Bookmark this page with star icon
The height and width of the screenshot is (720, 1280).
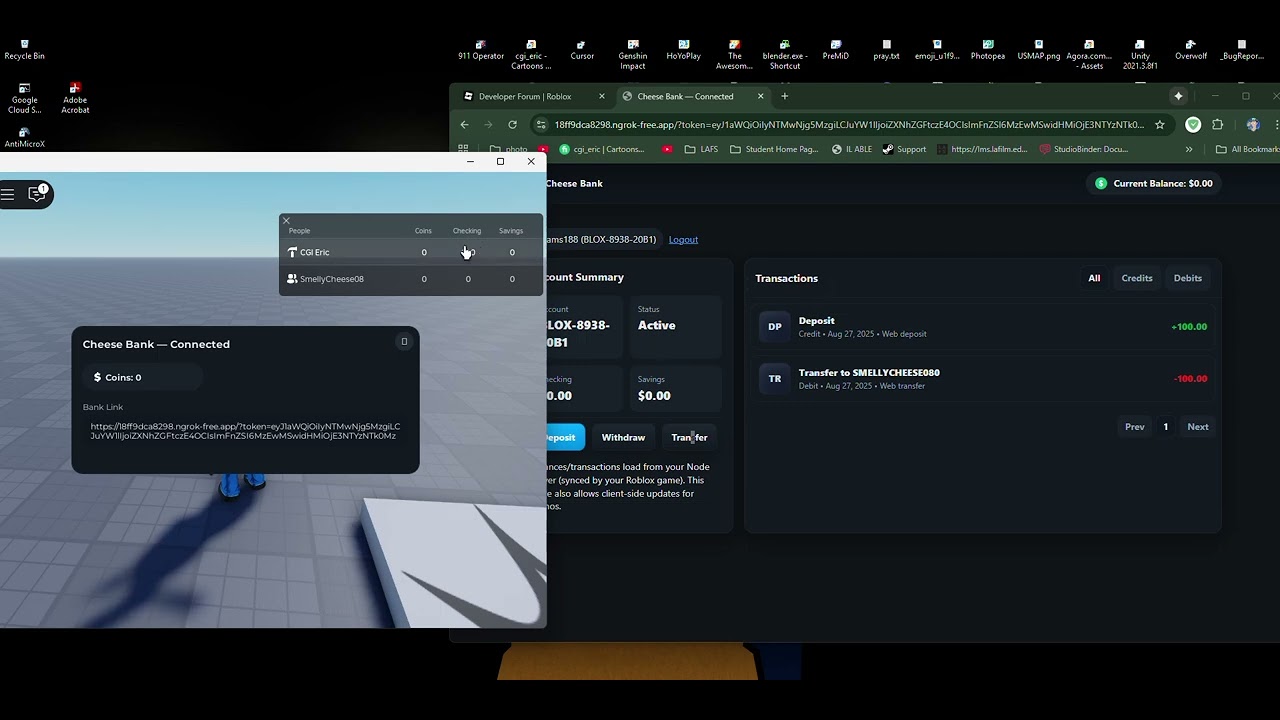(x=1160, y=125)
